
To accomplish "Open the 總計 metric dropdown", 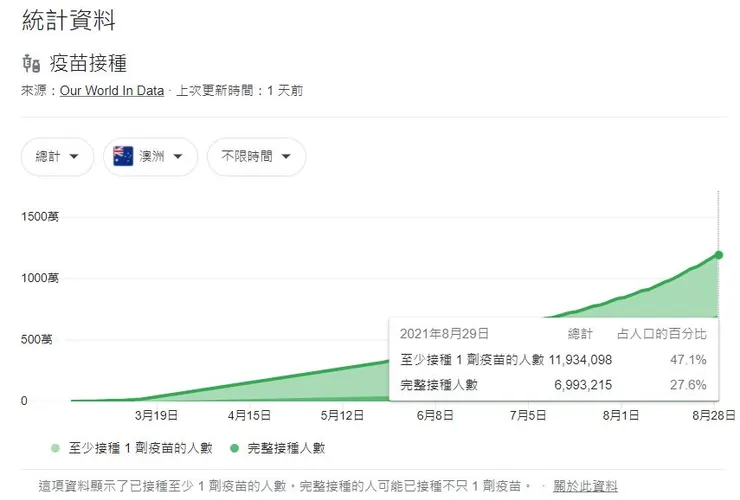I will coord(58,157).
